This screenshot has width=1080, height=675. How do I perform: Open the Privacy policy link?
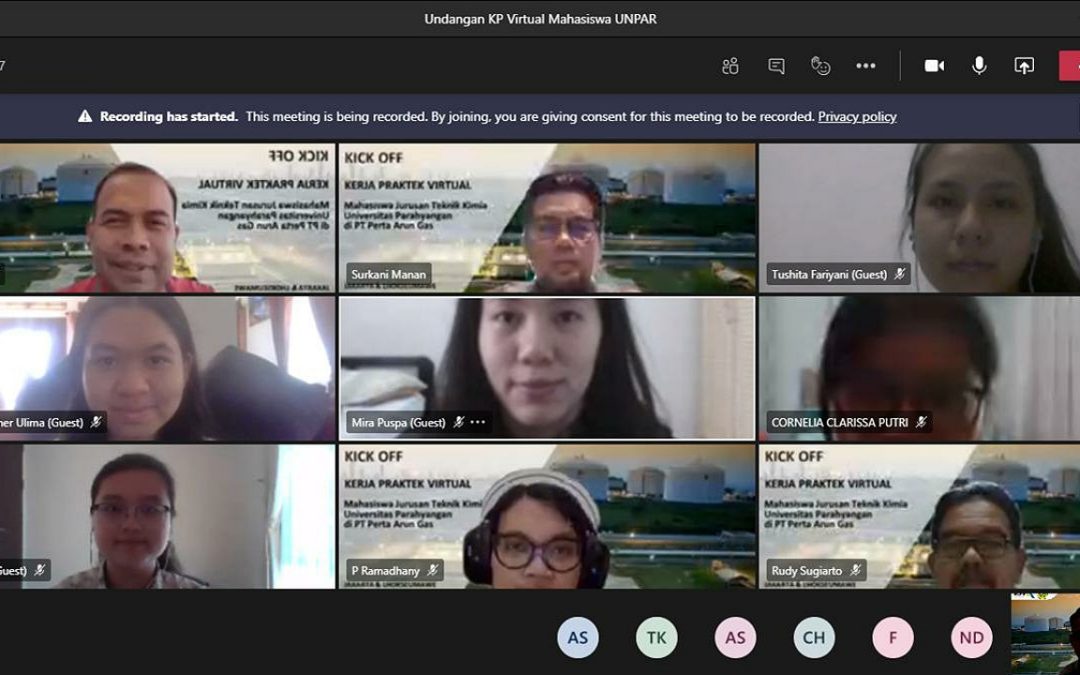(x=857, y=116)
